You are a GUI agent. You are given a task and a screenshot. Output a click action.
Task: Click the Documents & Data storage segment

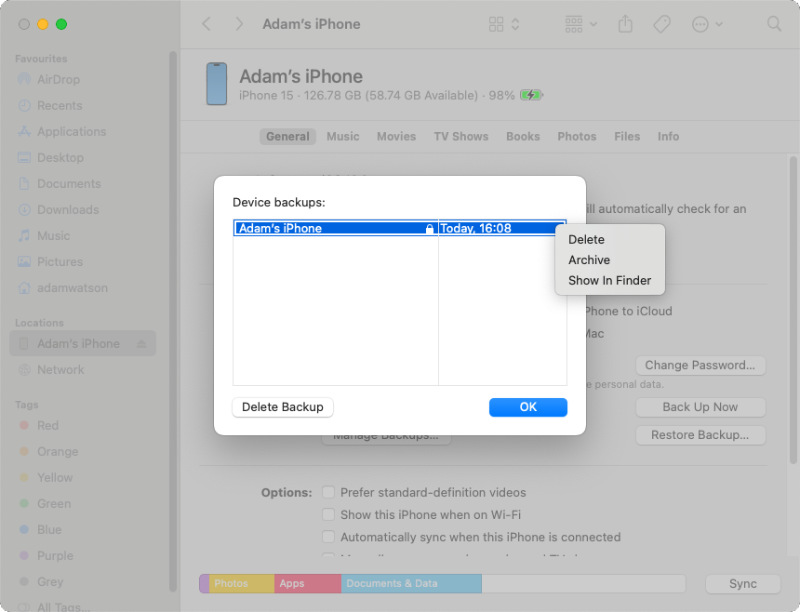411,583
